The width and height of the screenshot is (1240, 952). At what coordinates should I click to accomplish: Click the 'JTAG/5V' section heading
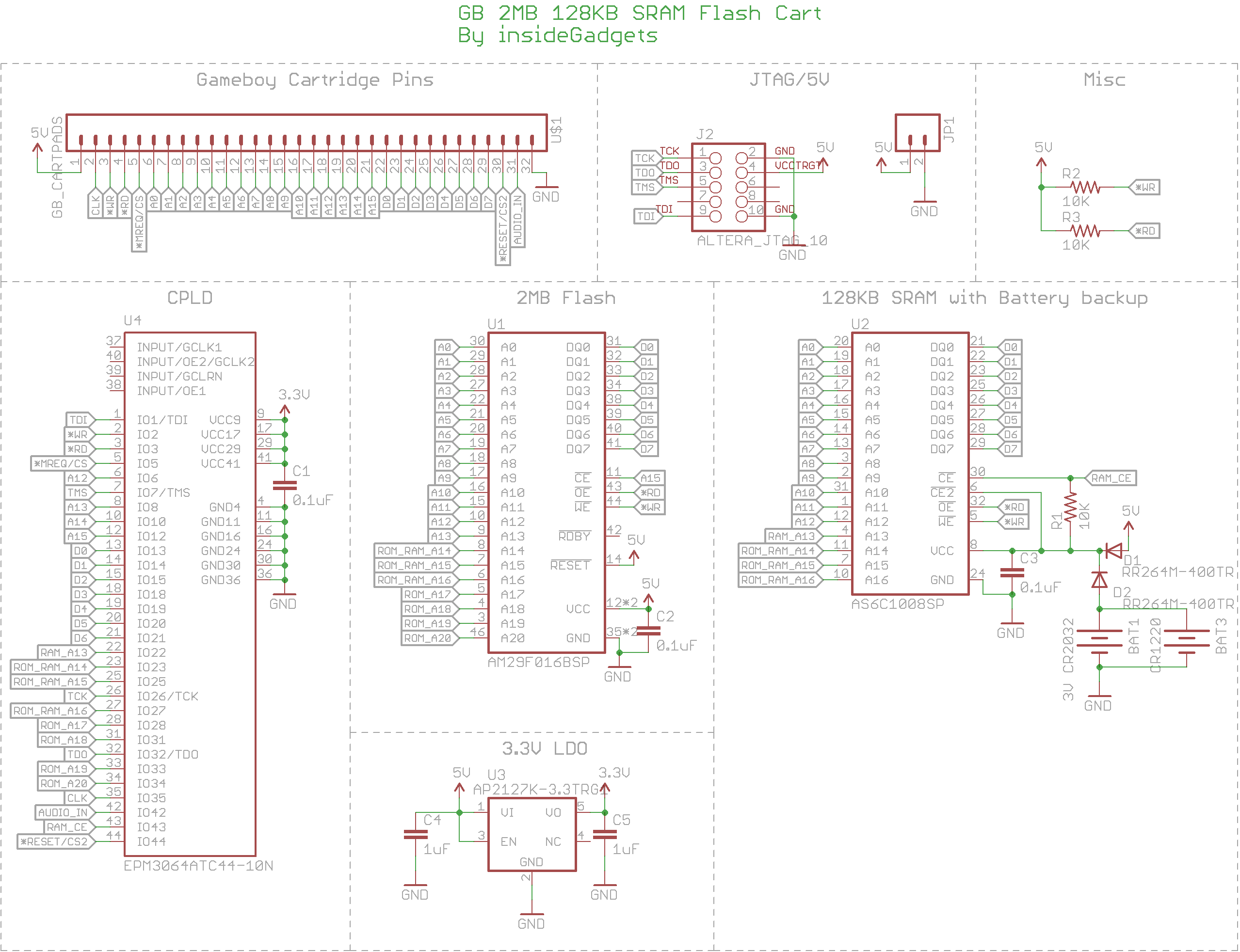[x=789, y=79]
